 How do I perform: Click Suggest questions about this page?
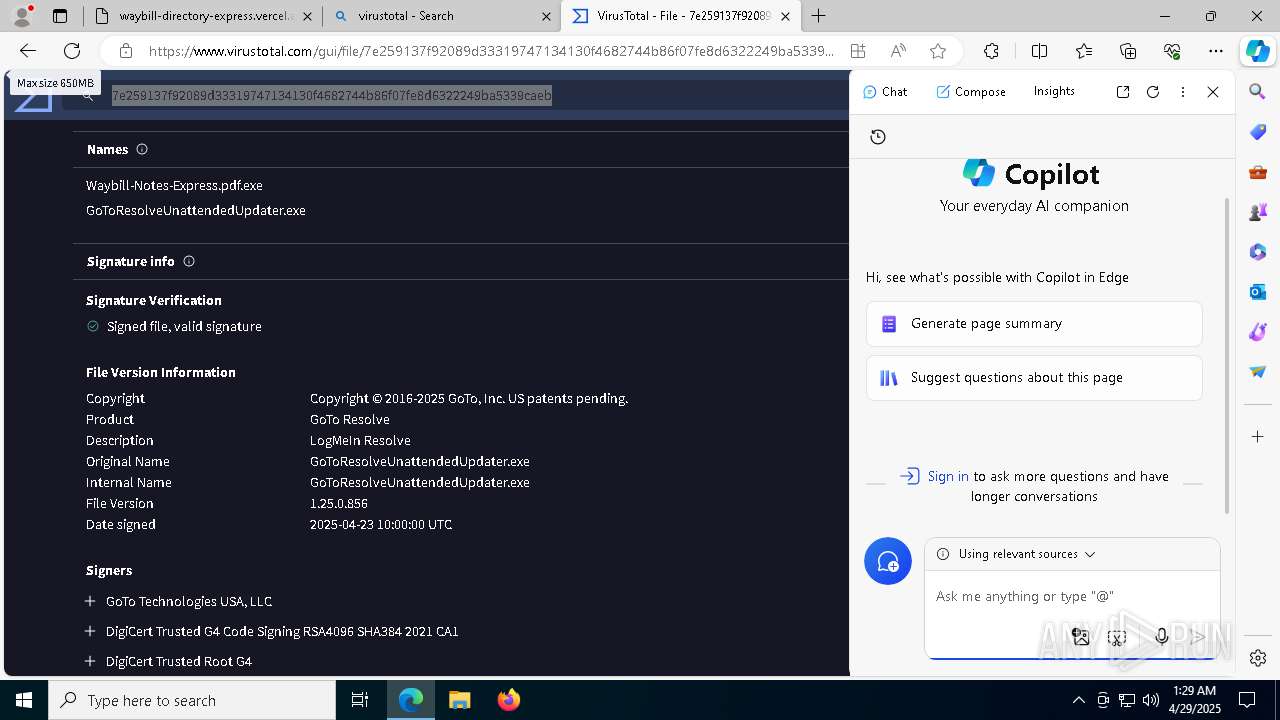click(x=1034, y=378)
